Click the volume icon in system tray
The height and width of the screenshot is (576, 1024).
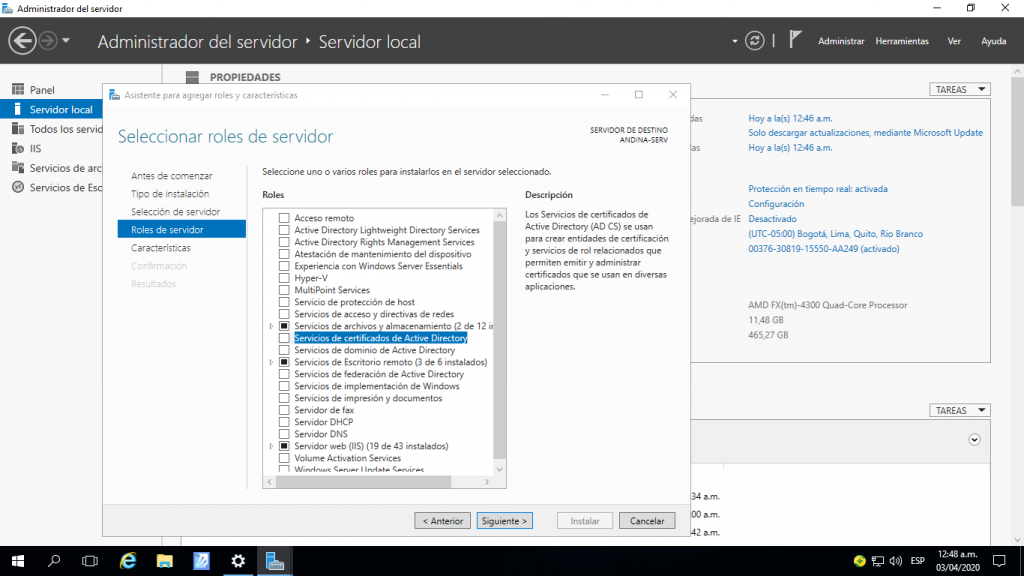point(895,561)
